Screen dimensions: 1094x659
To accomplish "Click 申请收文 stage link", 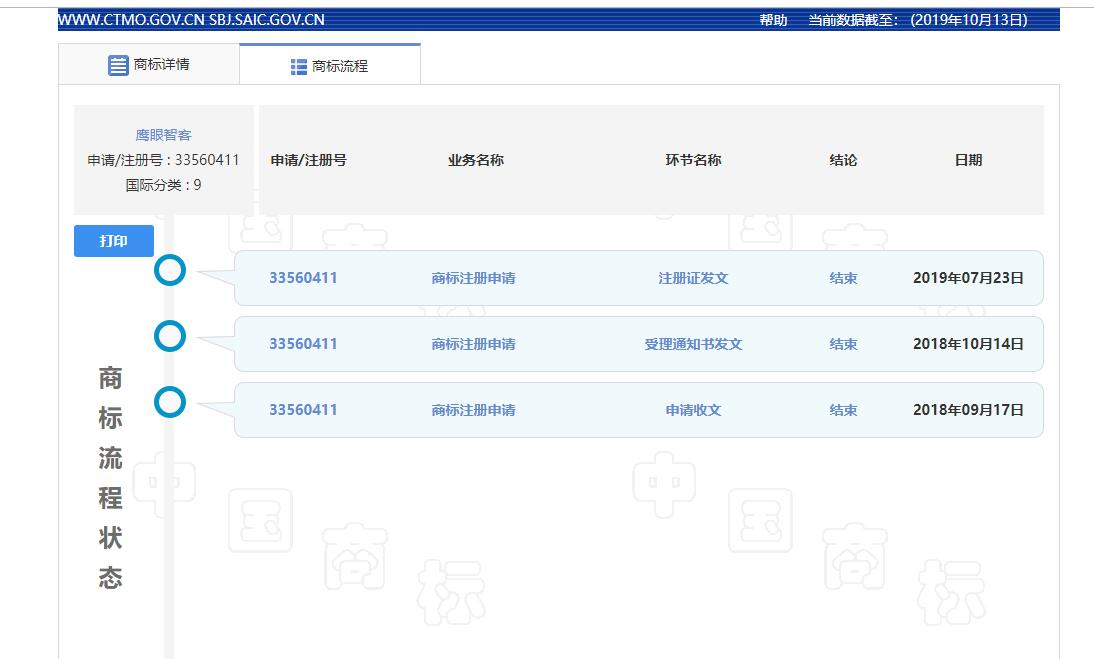I will (x=693, y=410).
